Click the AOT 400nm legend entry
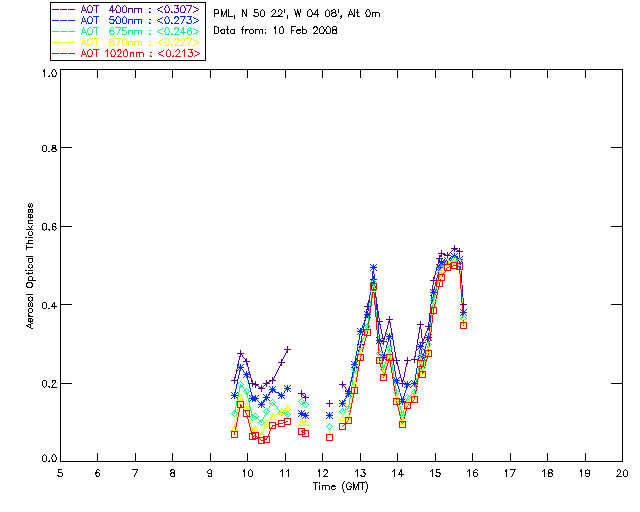This screenshot has width=640, height=512. [126, 9]
